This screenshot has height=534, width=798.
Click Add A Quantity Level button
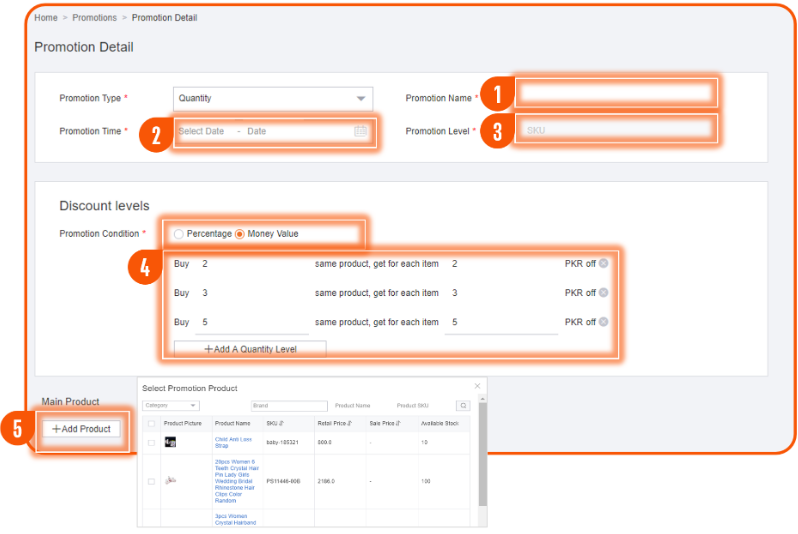(x=250, y=349)
